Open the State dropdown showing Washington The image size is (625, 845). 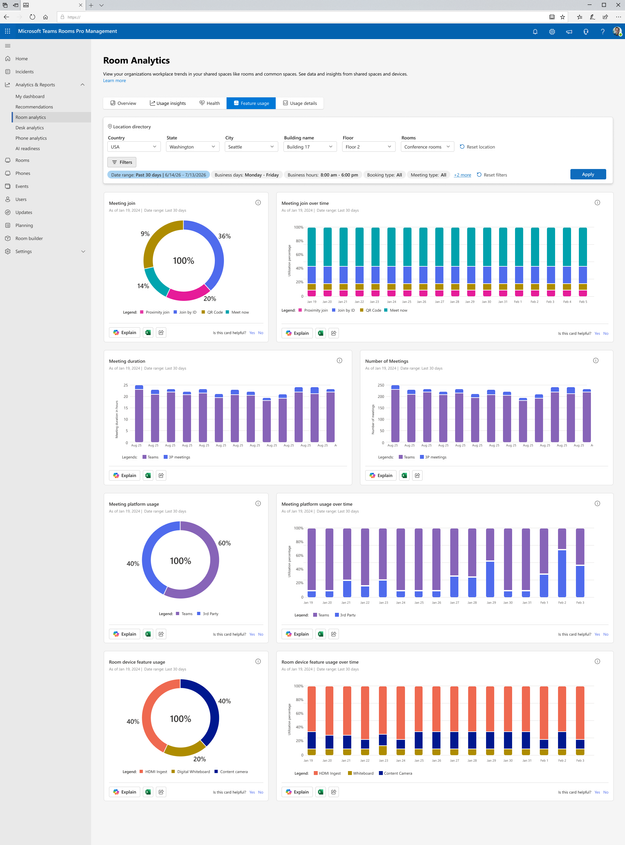(x=192, y=147)
